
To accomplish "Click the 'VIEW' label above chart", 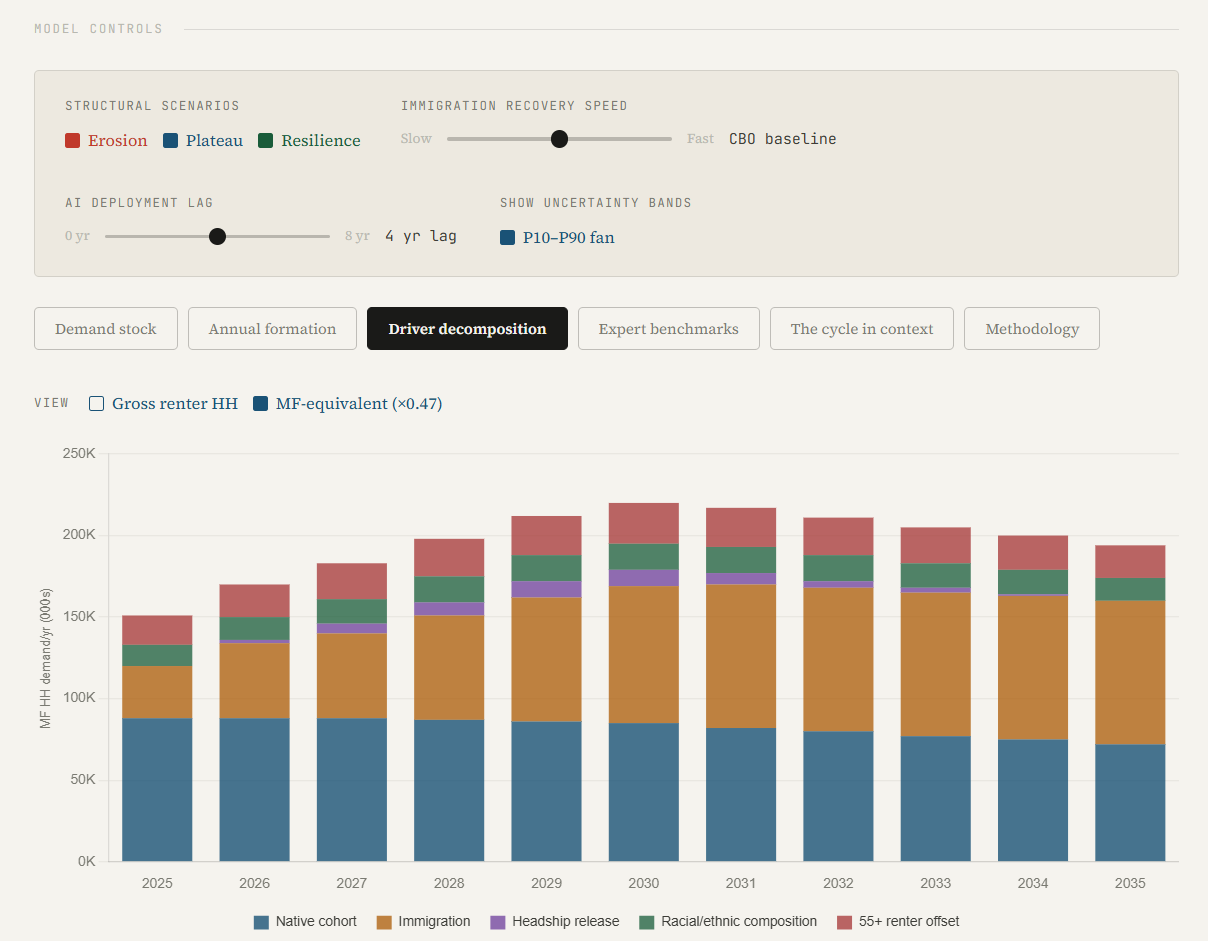I will [x=52, y=403].
